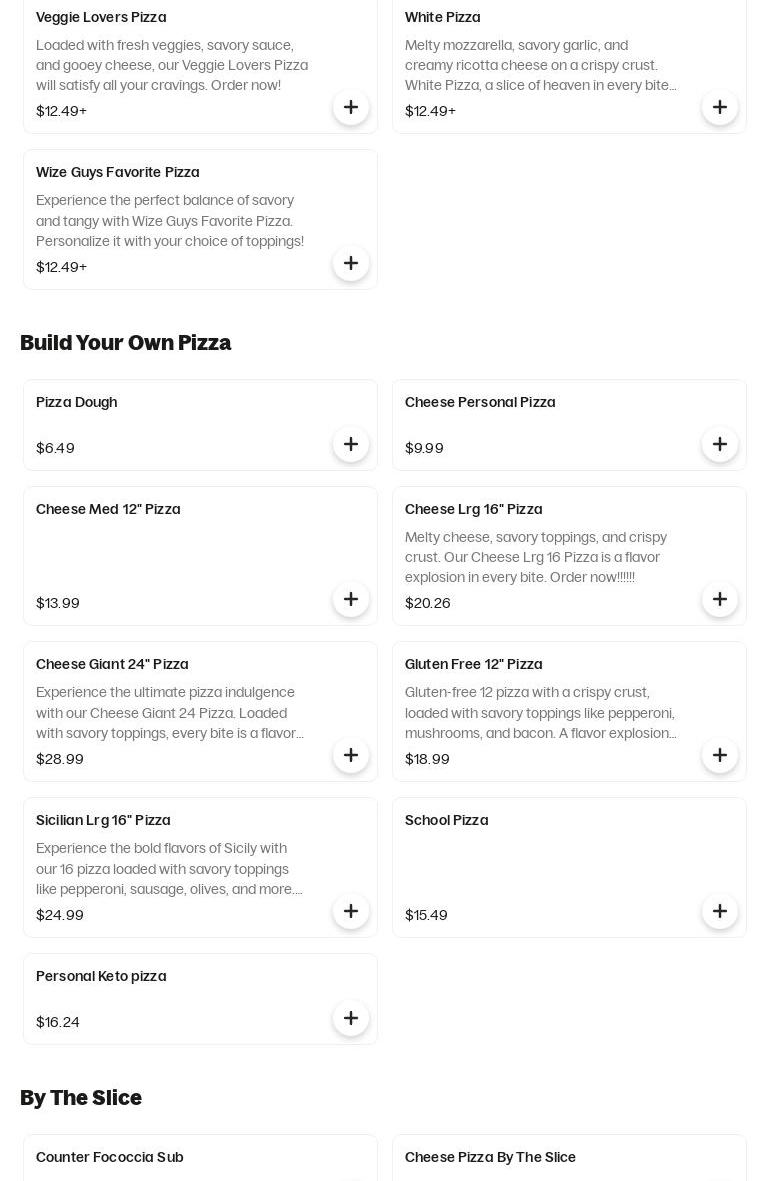Open Cheese Pizza By The Slice item
The width and height of the screenshot is (770, 1181).
tap(490, 1157)
